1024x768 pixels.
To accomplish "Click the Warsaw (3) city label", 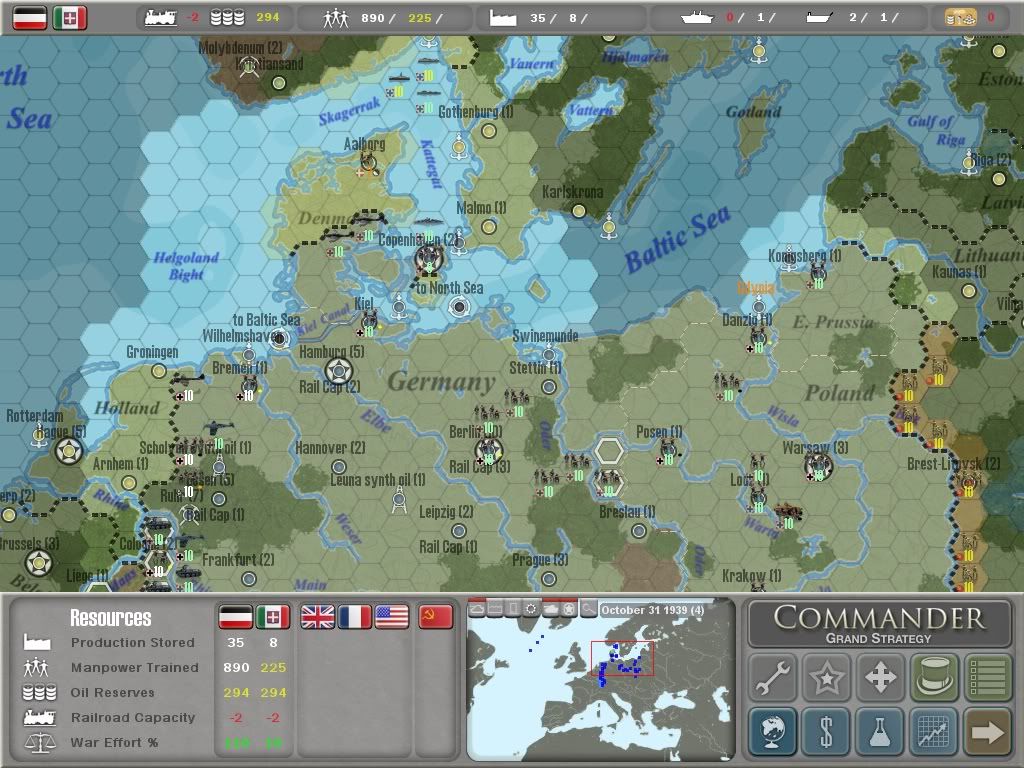I will [x=815, y=448].
